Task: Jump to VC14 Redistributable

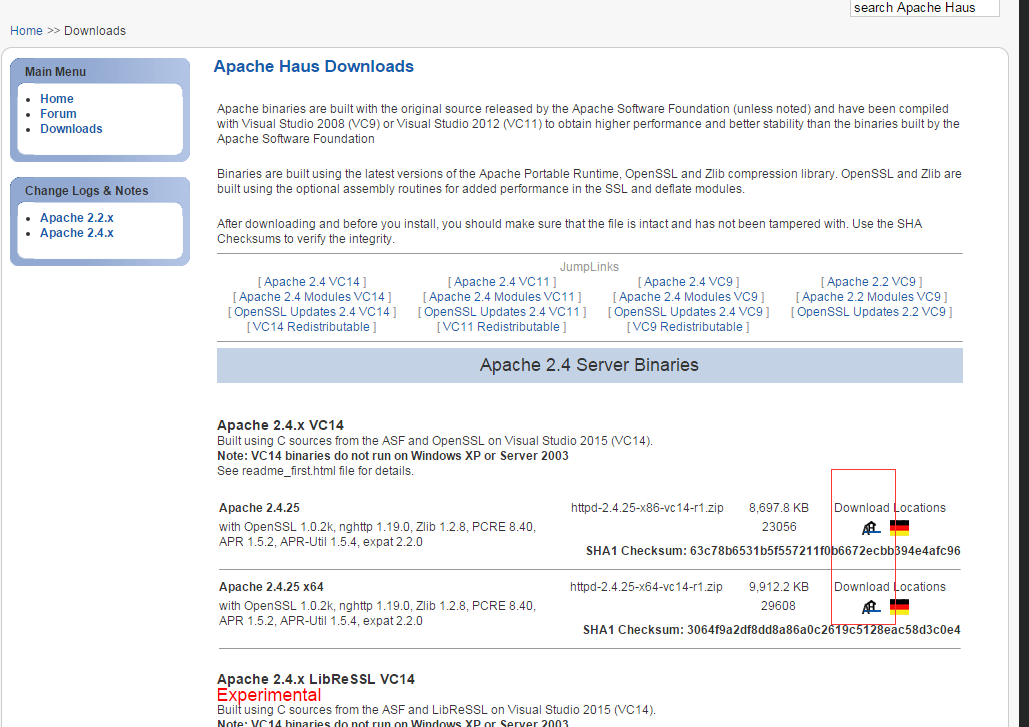Action: (x=311, y=327)
